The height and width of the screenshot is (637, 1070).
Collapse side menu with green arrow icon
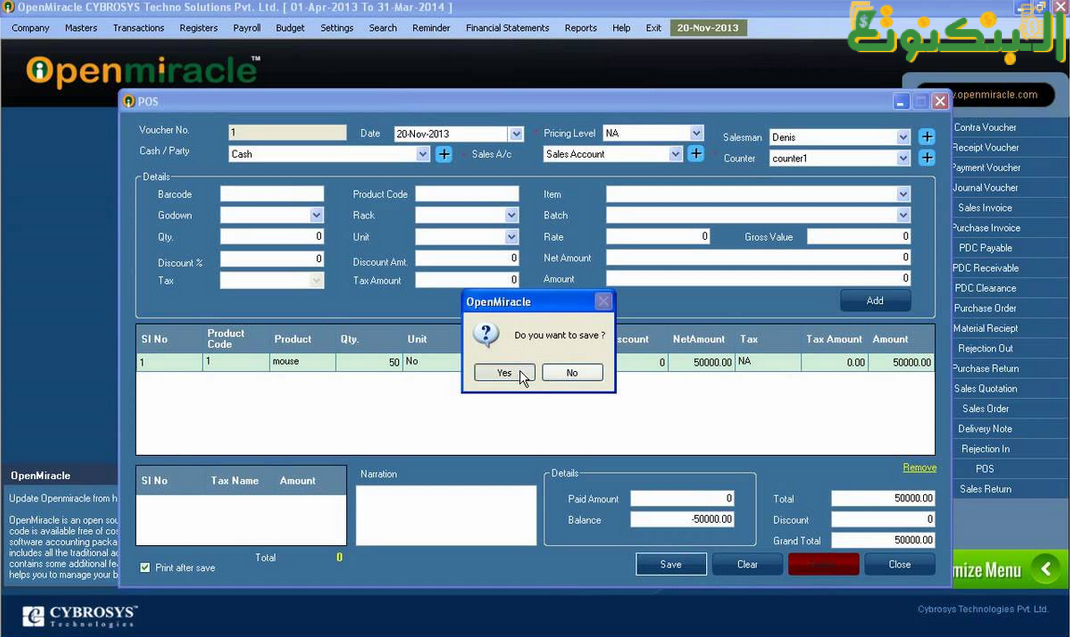click(1045, 568)
